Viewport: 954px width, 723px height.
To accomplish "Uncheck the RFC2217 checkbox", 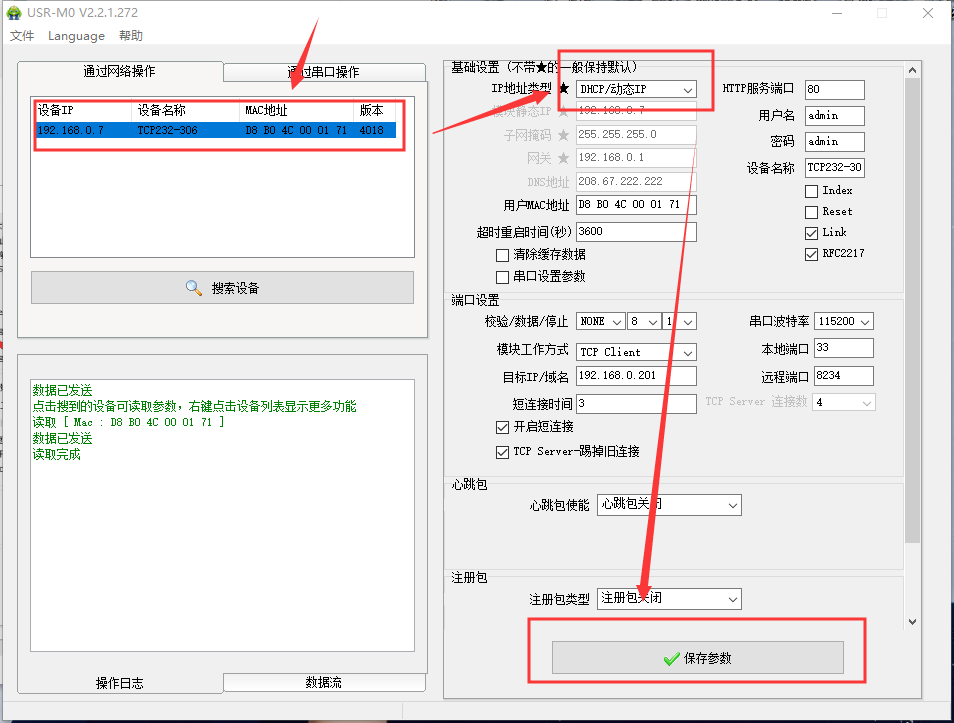I will [811, 254].
